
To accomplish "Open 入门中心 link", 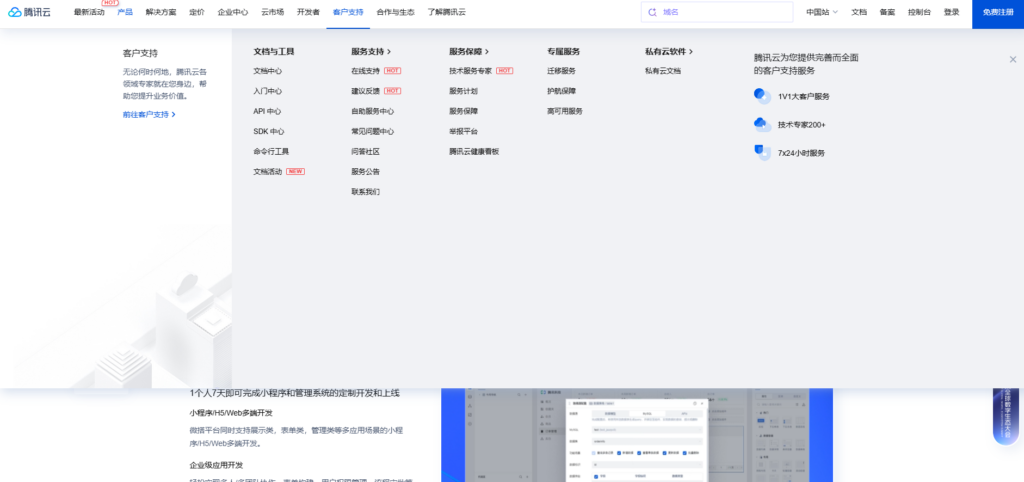I will [268, 91].
